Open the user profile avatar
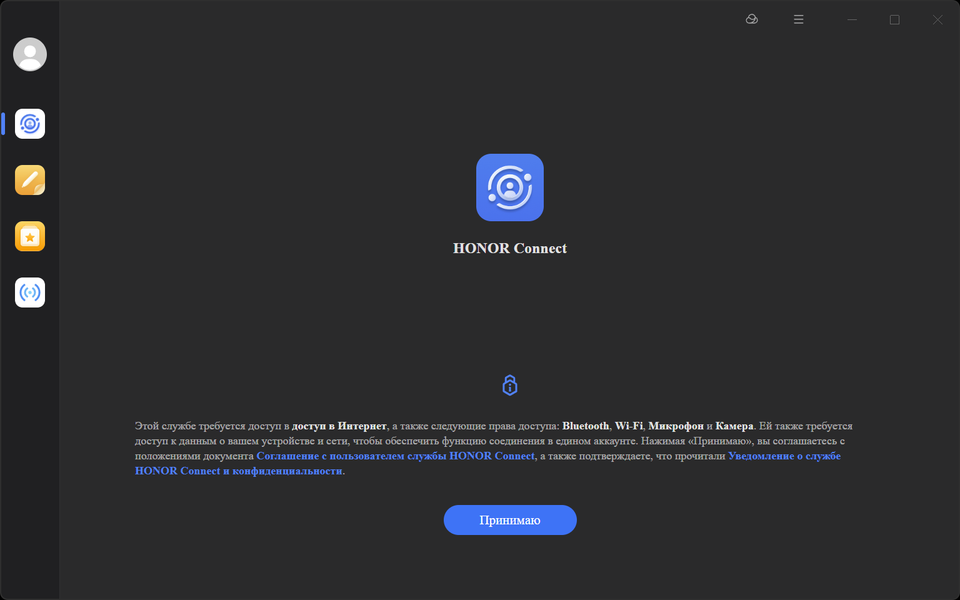 point(30,54)
